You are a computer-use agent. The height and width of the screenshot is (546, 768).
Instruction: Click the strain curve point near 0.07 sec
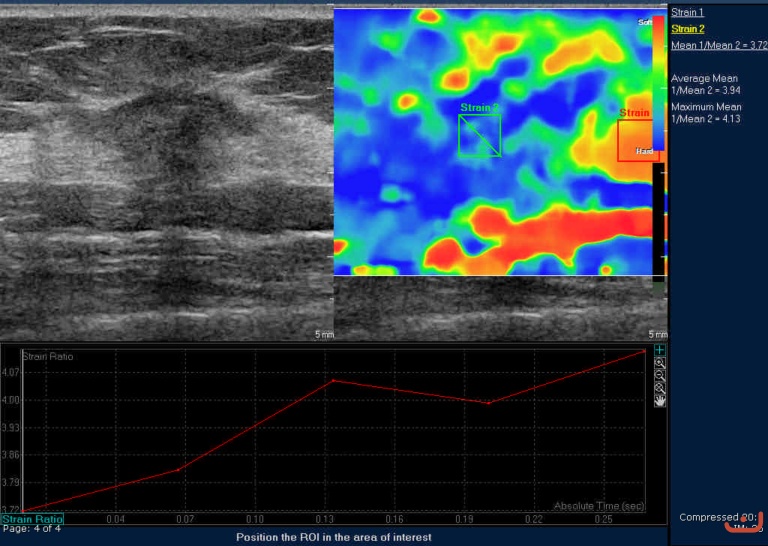[x=179, y=469]
